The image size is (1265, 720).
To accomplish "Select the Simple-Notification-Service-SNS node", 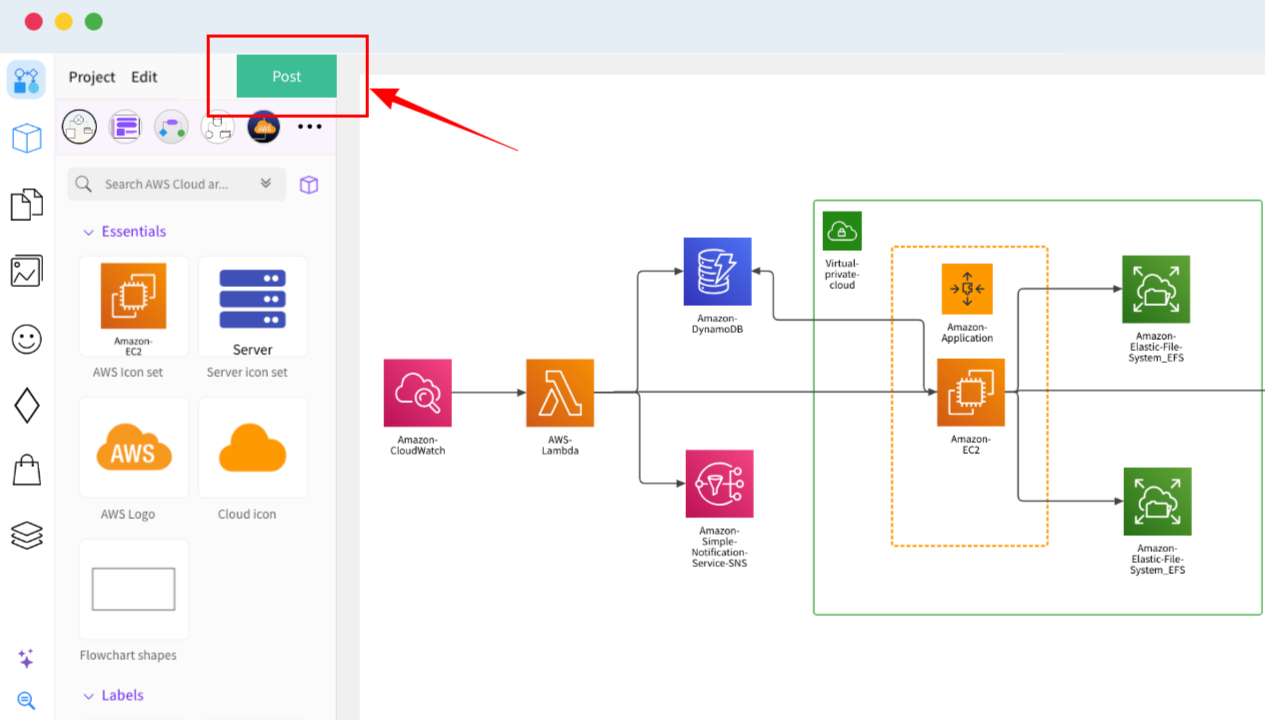I will pyautogui.click(x=719, y=484).
